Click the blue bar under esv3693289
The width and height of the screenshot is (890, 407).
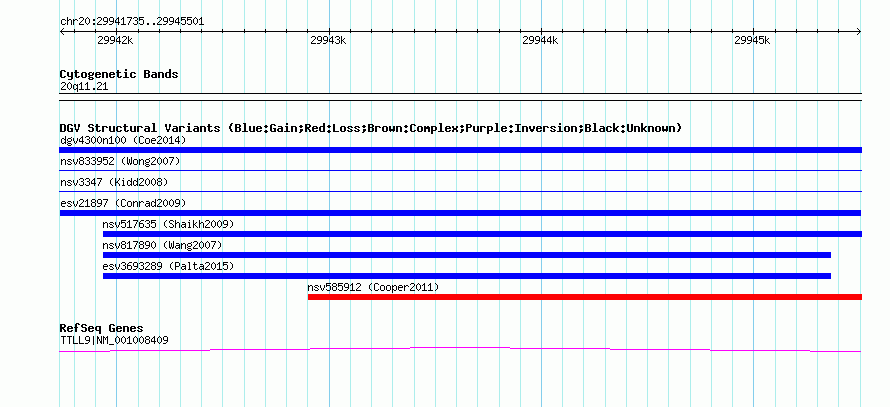click(467, 276)
